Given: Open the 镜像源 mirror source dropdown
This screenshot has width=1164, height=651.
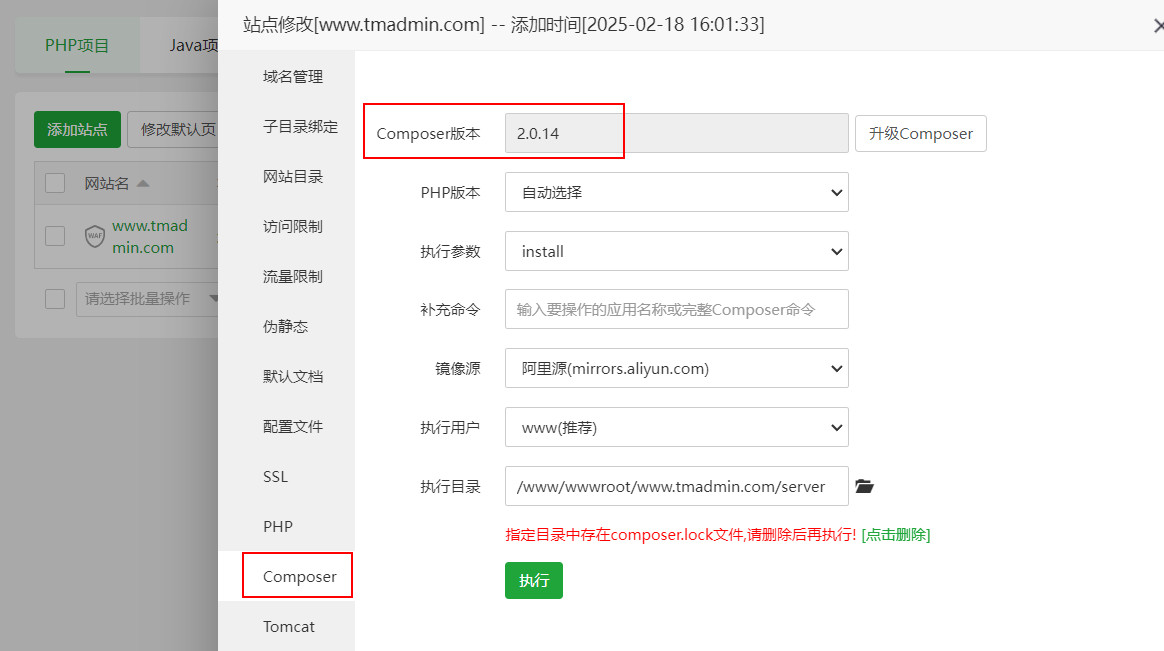Looking at the screenshot, I should [676, 368].
